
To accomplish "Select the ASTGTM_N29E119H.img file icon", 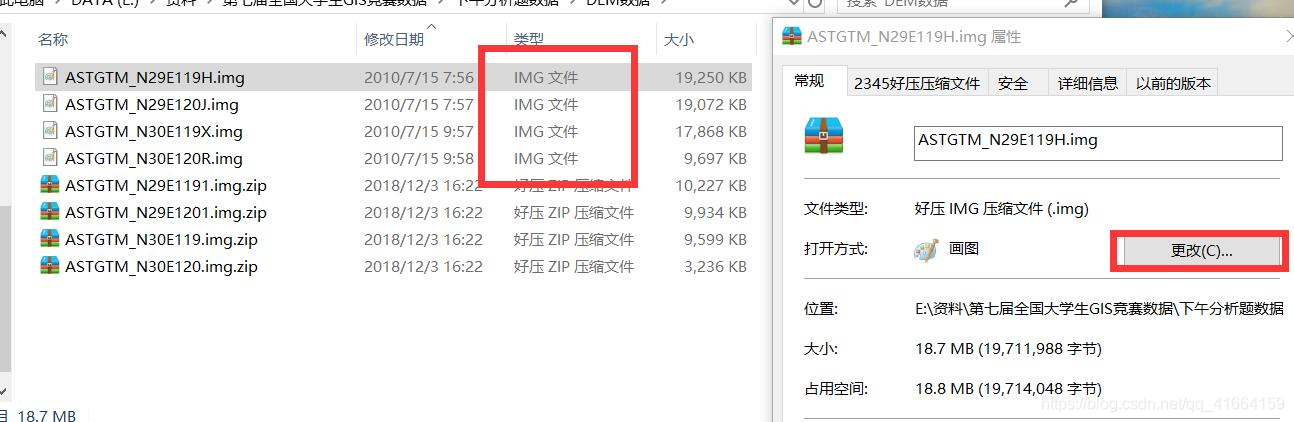I will pyautogui.click(x=50, y=77).
